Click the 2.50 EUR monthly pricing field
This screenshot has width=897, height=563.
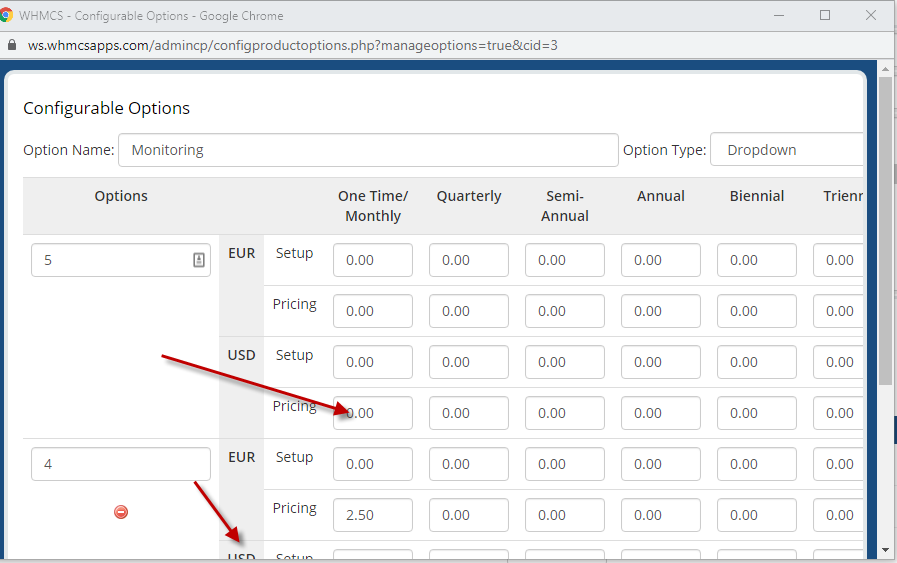(x=372, y=515)
